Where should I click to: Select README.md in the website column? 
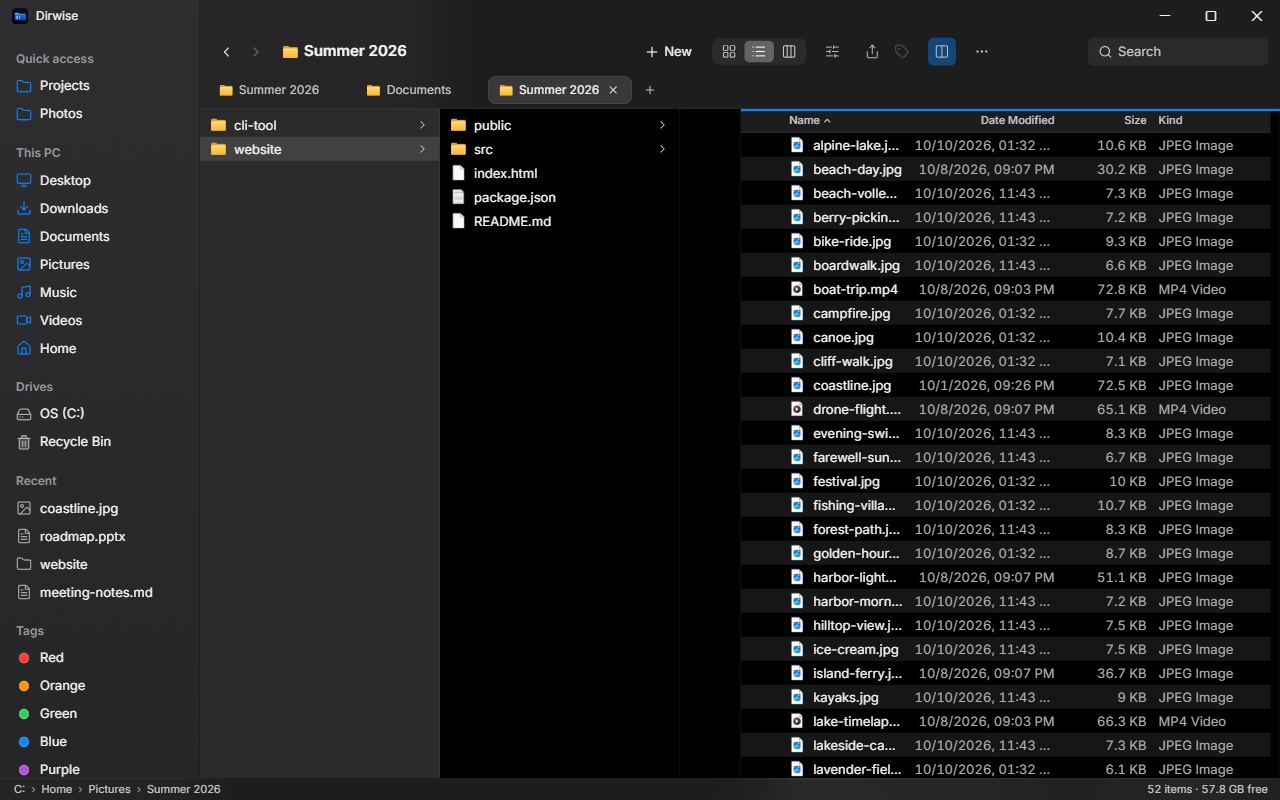559,221
